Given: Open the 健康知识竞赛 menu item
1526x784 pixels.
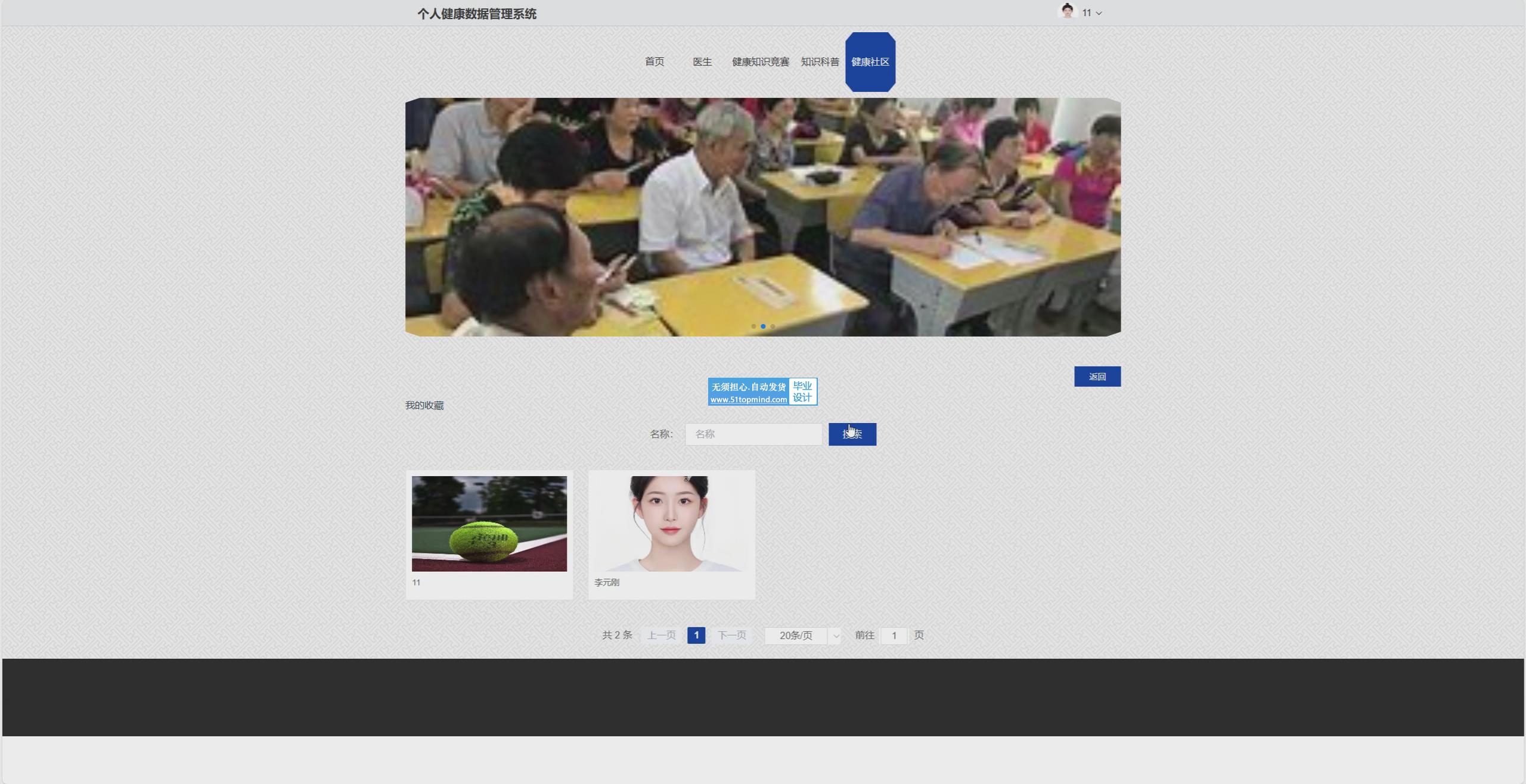Looking at the screenshot, I should [x=760, y=61].
